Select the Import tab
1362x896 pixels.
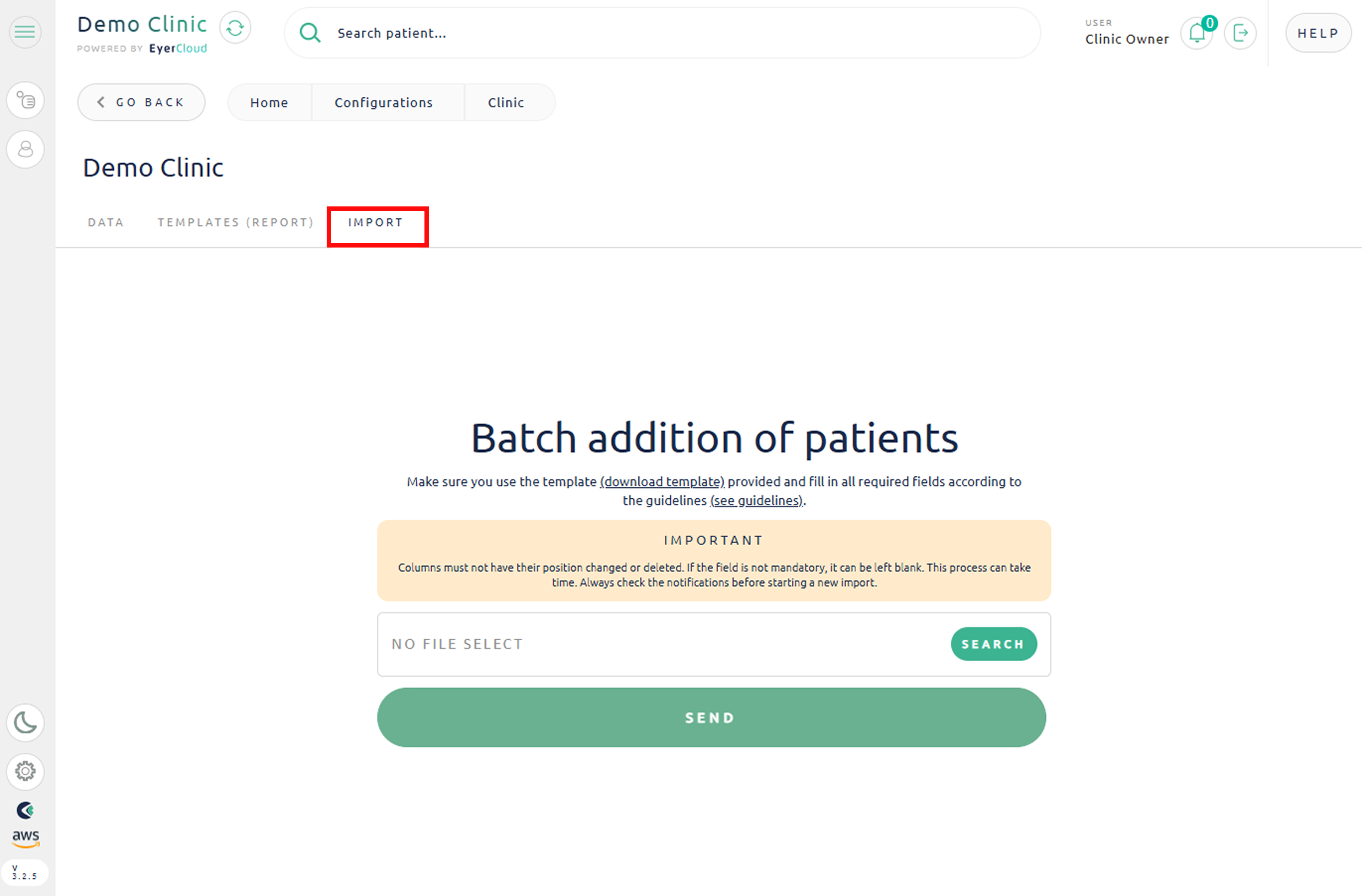(x=376, y=222)
